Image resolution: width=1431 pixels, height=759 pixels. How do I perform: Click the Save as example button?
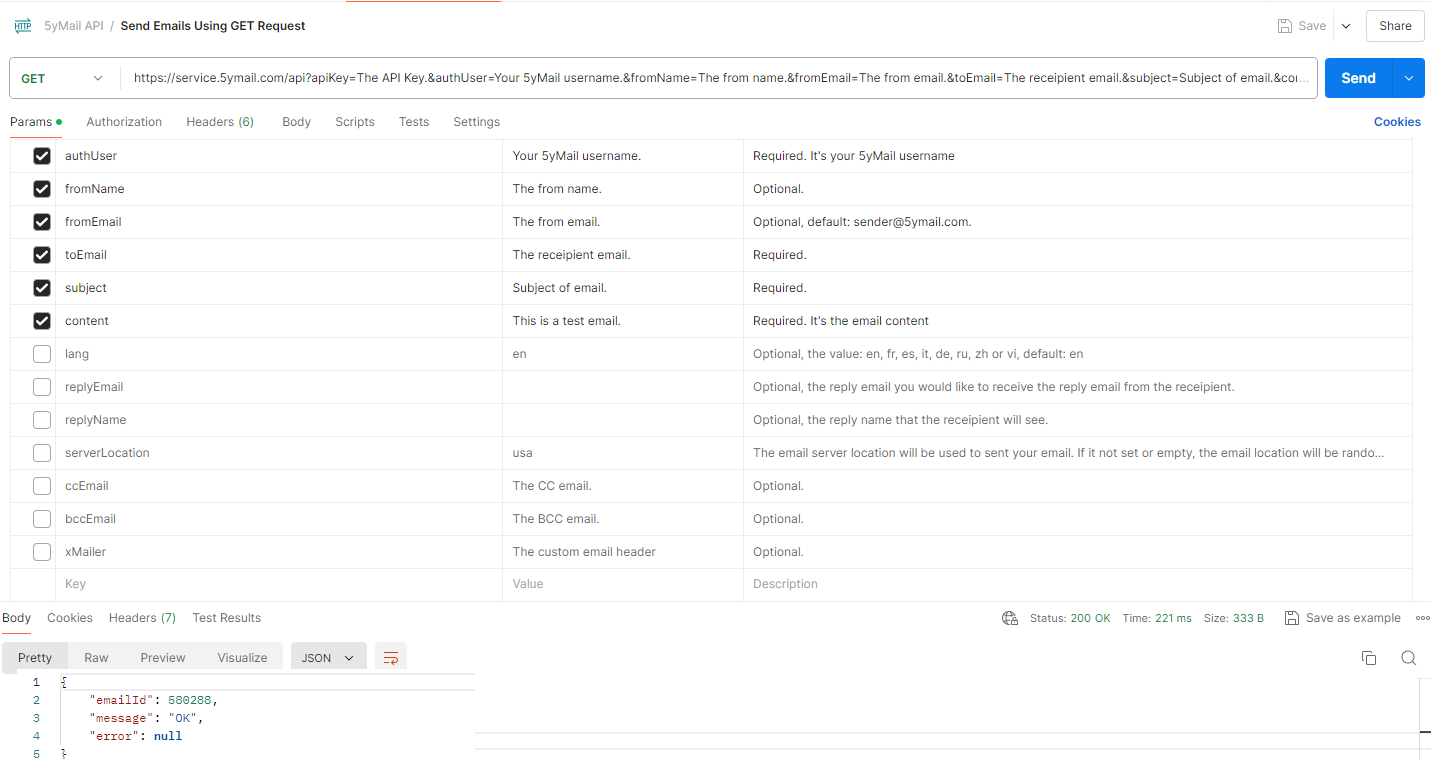tap(1343, 618)
